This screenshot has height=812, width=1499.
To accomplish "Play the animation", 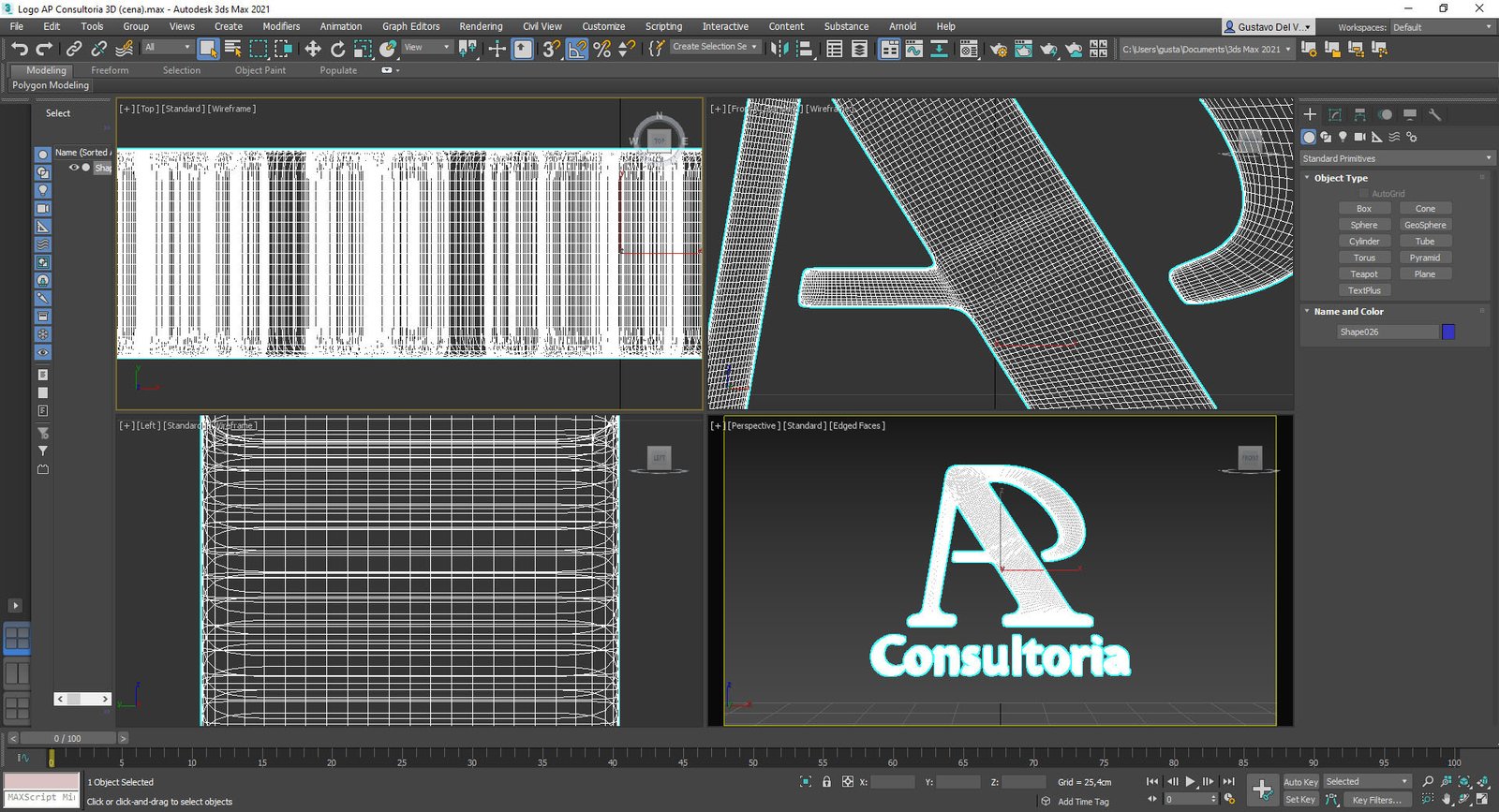I will (1190, 781).
